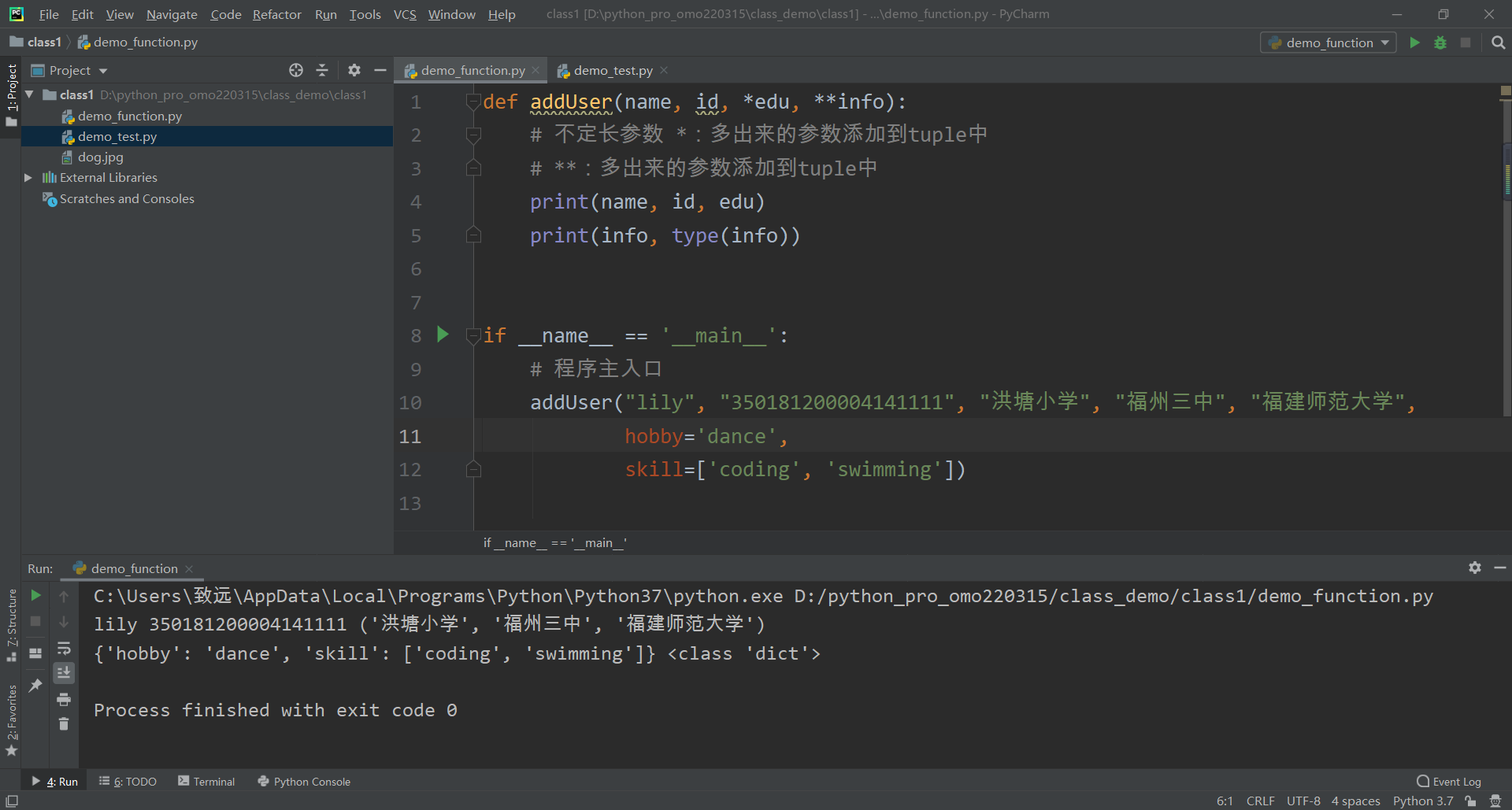Open Project panel settings gear
Image resolution: width=1512 pixels, height=810 pixels.
[x=354, y=70]
